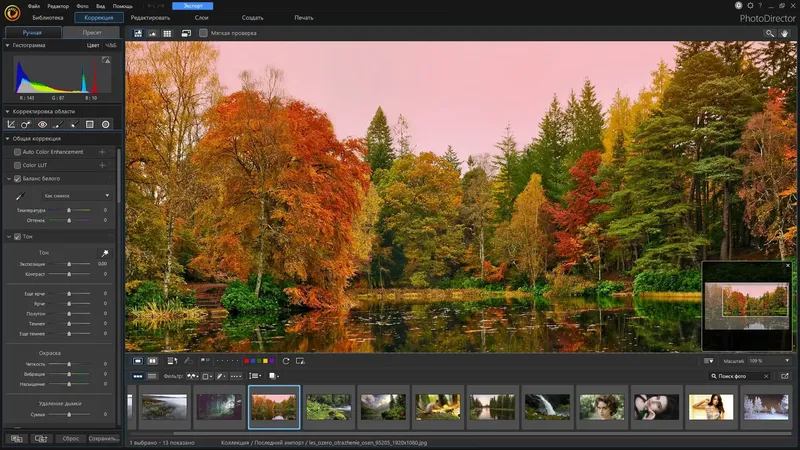This screenshot has height=450, width=800.
Task: Click the auto tone magic wand
Action: coord(102,252)
